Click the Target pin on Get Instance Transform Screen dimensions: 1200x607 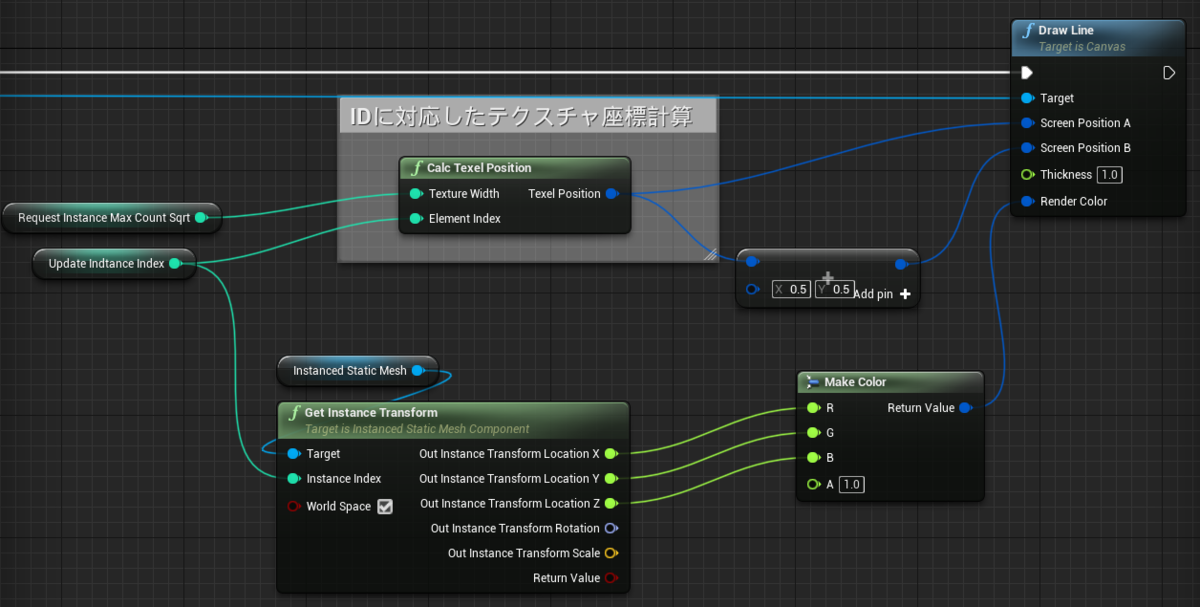tap(293, 454)
